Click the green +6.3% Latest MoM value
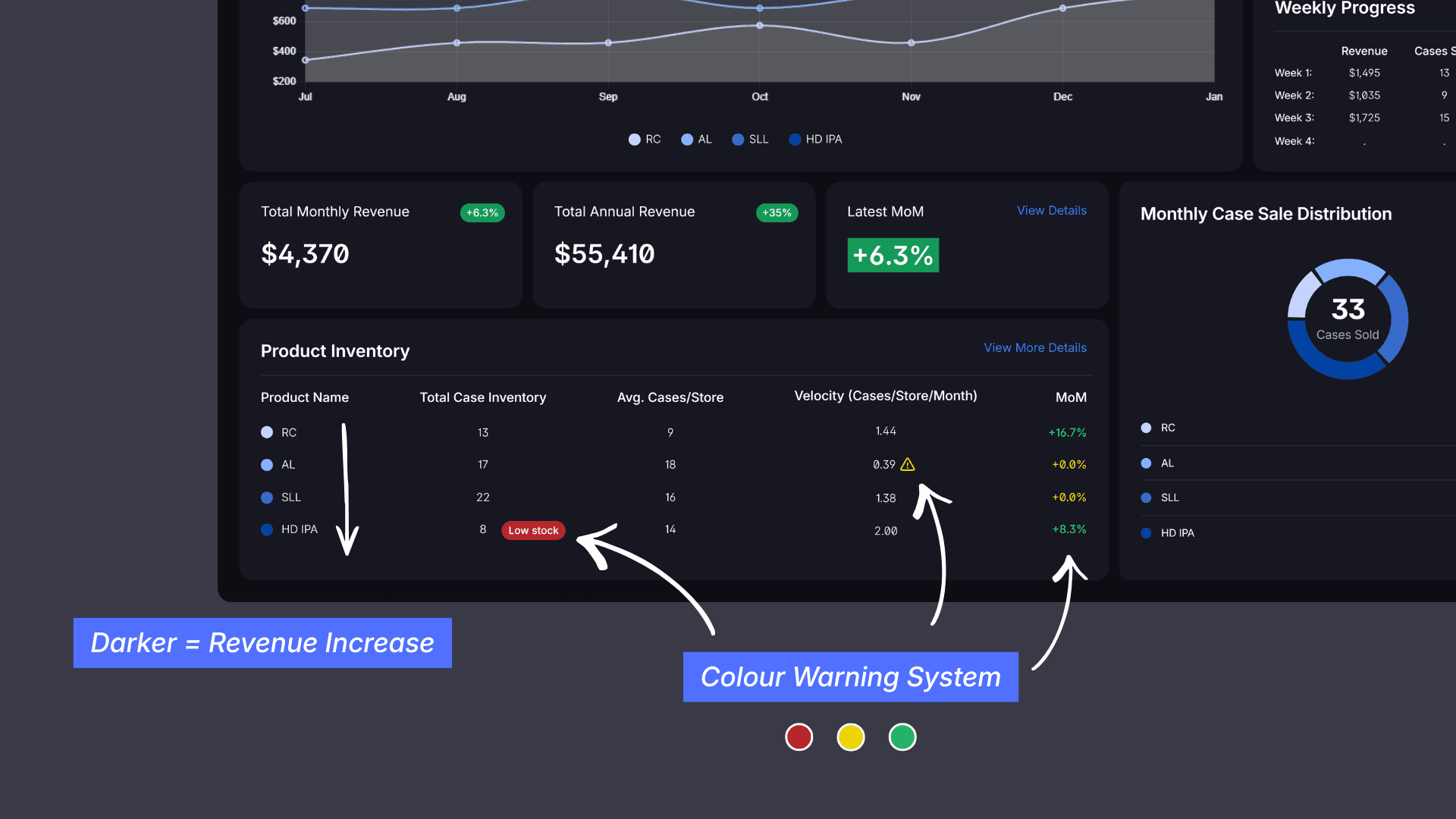 click(x=893, y=256)
